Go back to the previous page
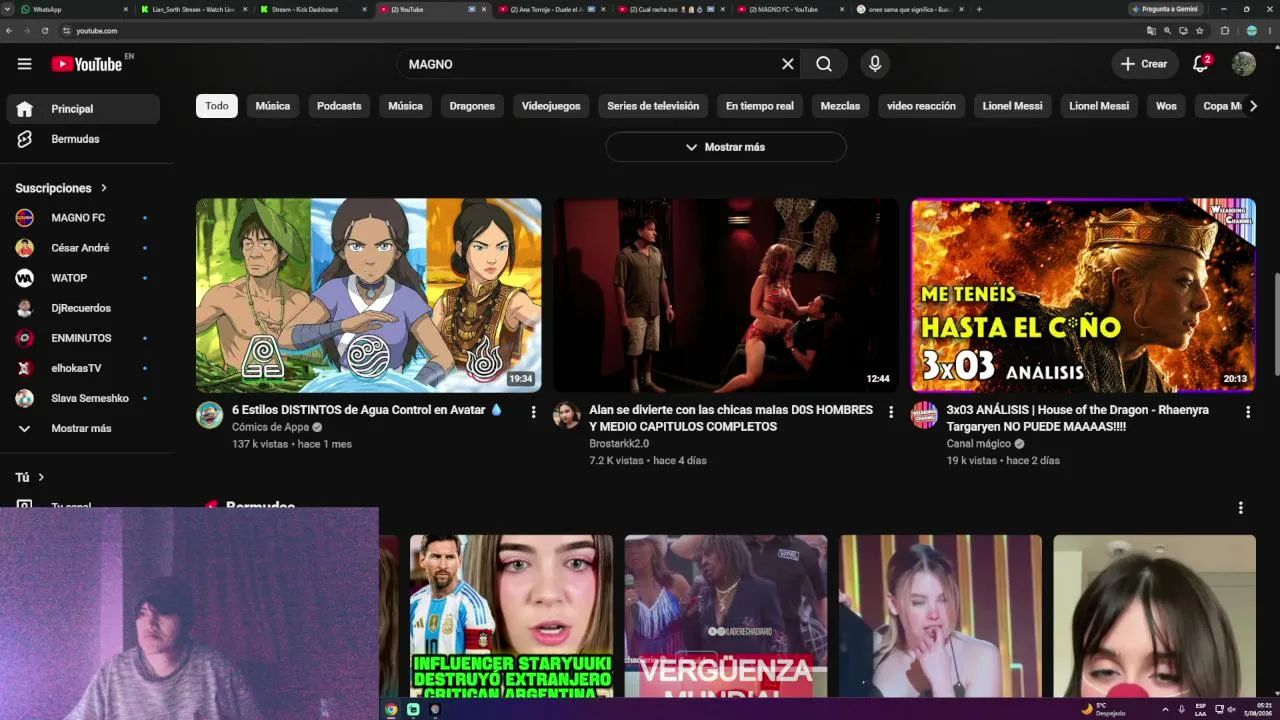 click(x=9, y=31)
